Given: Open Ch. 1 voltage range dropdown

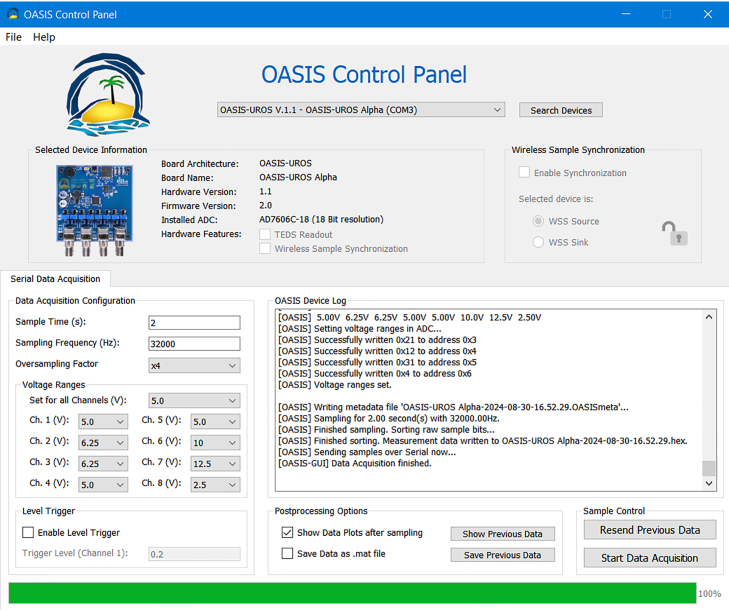Looking at the screenshot, I should click(103, 422).
